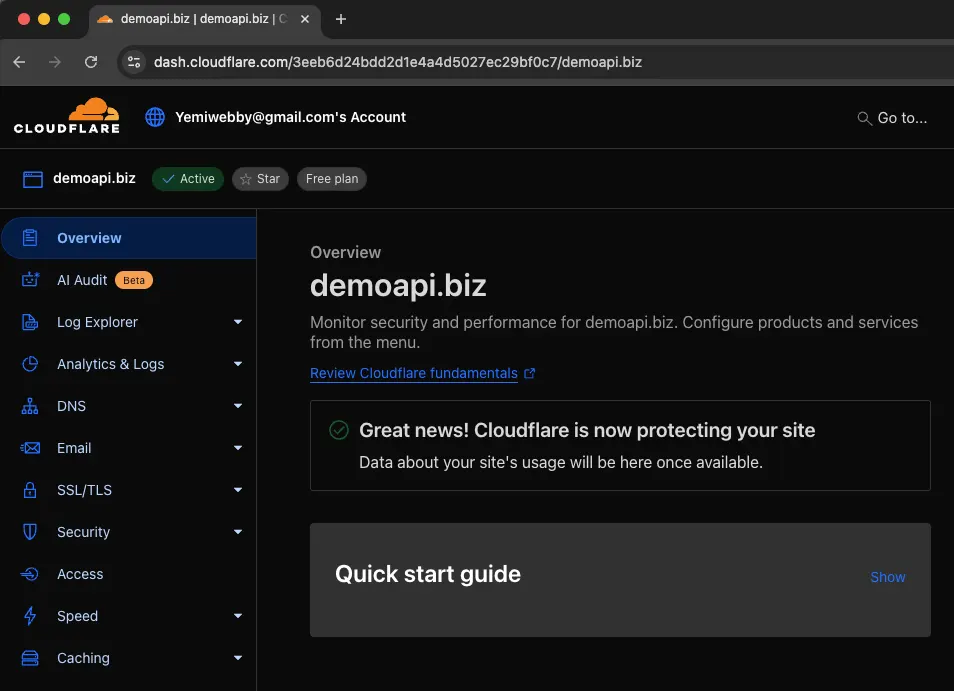
Task: Click the Active status badge
Action: click(x=187, y=179)
